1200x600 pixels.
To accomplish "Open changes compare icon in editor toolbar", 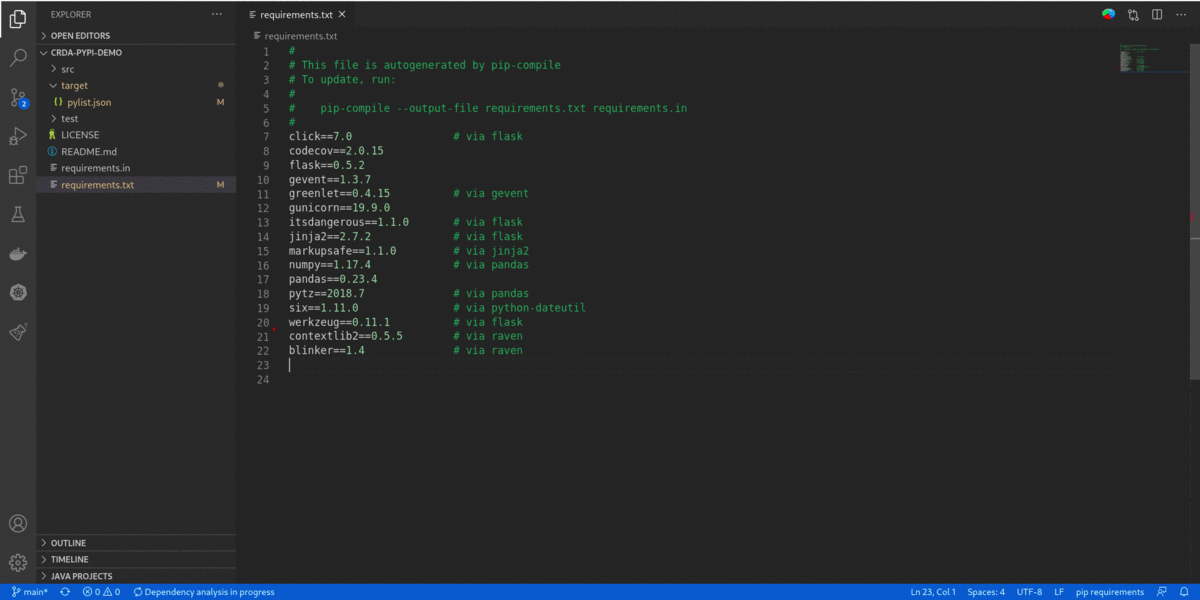I will (1133, 15).
